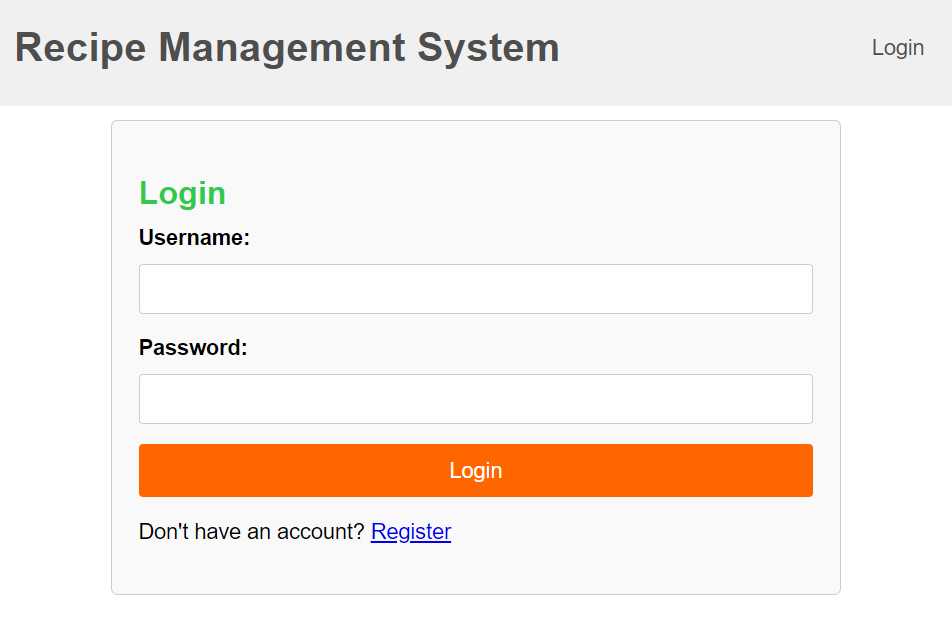
Task: Click the Username: label
Action: [194, 237]
